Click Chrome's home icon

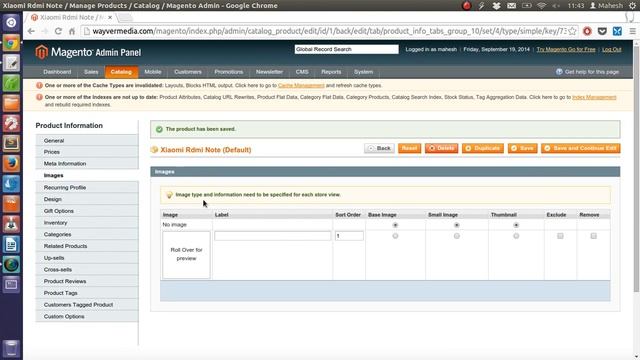(x=72, y=31)
